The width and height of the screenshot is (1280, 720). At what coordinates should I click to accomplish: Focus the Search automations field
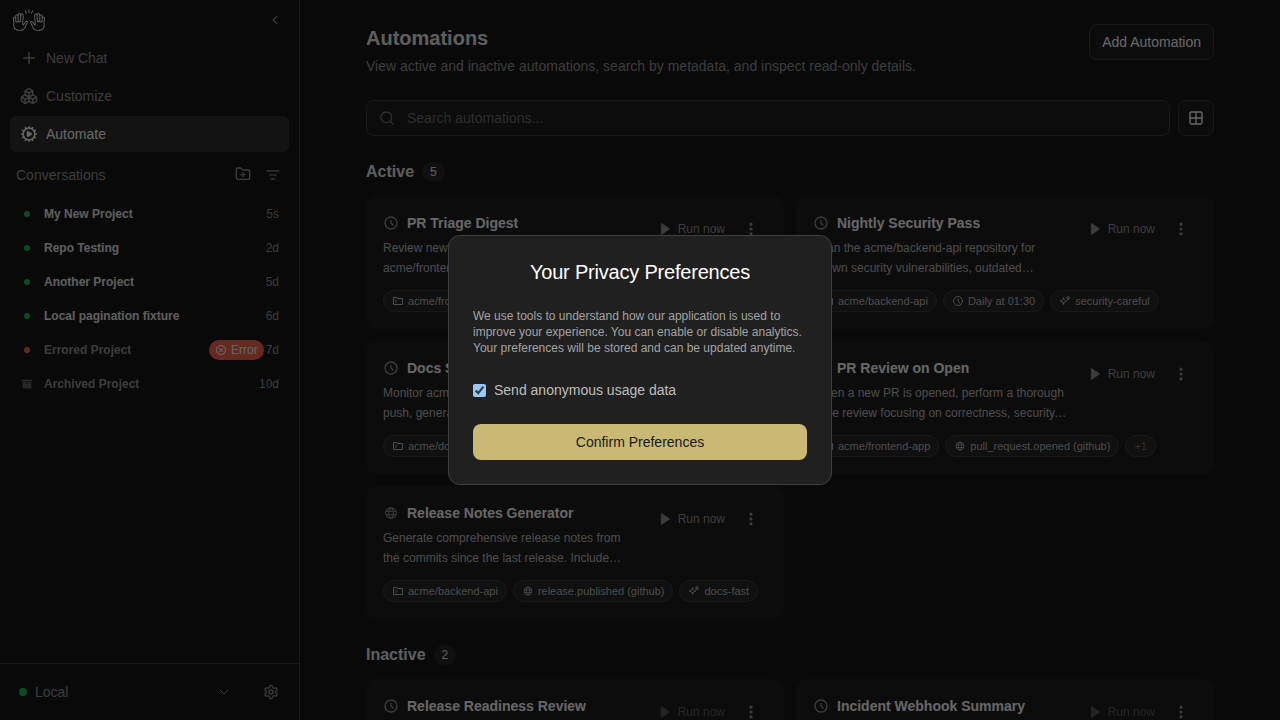click(x=767, y=118)
